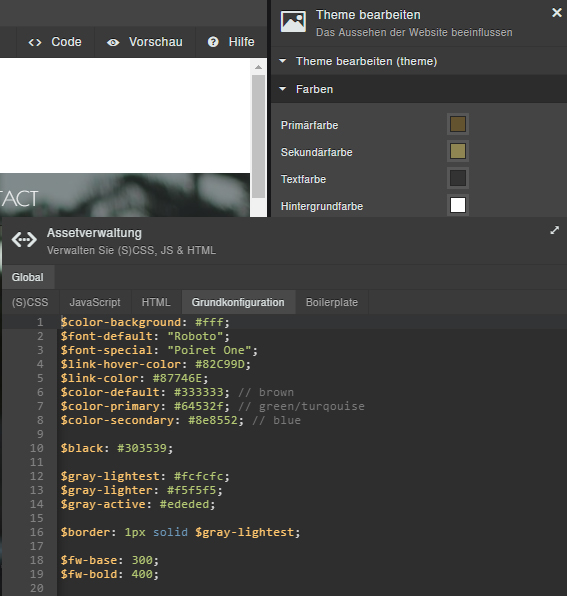Image resolution: width=567 pixels, height=596 pixels.
Task: Open the Primärfarbe color swatch
Action: pyautogui.click(x=458, y=124)
